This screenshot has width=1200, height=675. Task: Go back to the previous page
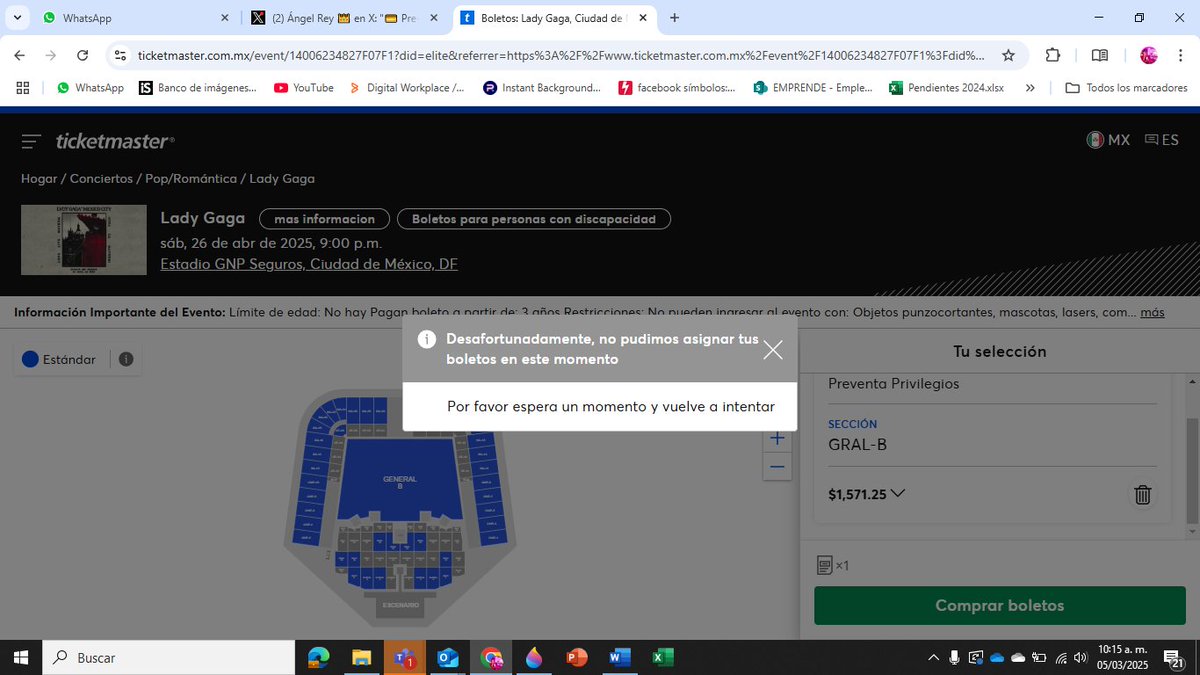pos(20,56)
